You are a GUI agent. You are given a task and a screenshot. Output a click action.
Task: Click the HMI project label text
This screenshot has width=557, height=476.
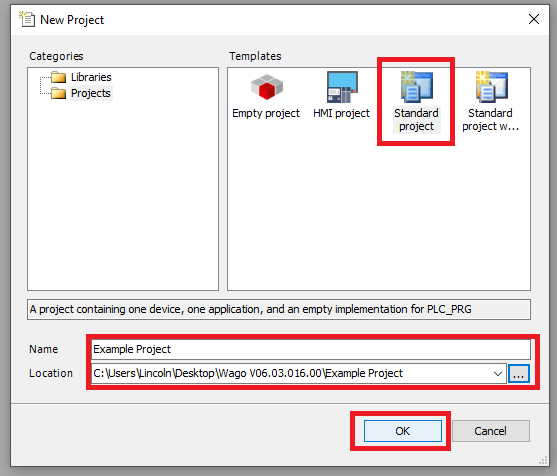click(x=341, y=113)
